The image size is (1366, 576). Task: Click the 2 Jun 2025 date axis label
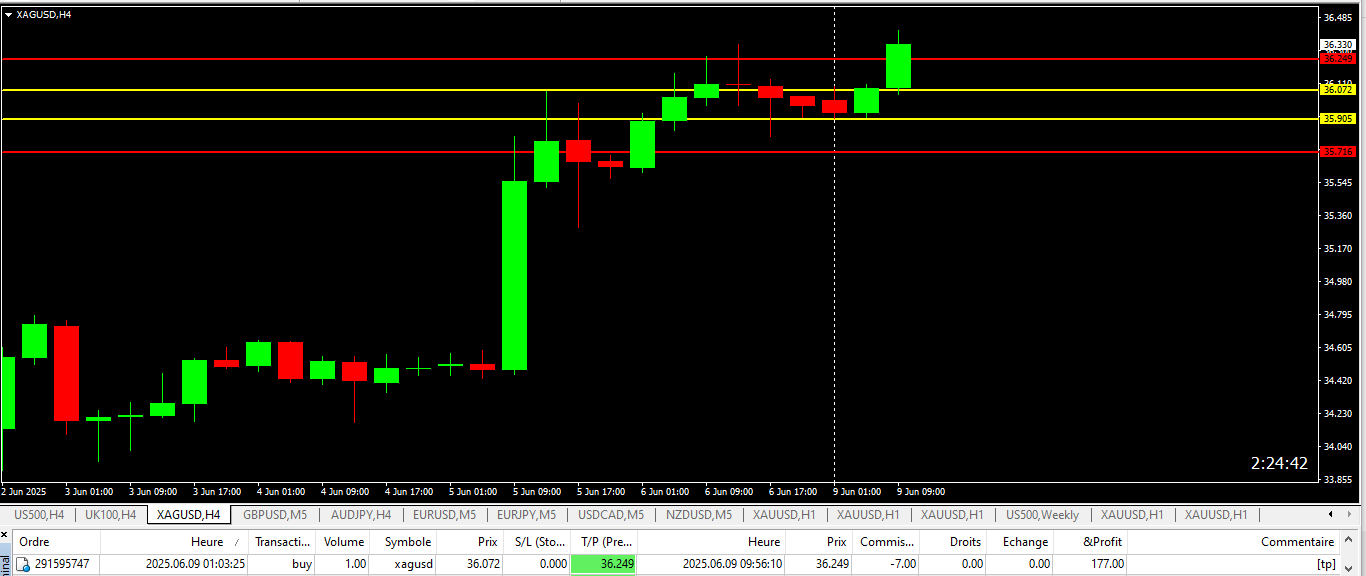tap(25, 491)
